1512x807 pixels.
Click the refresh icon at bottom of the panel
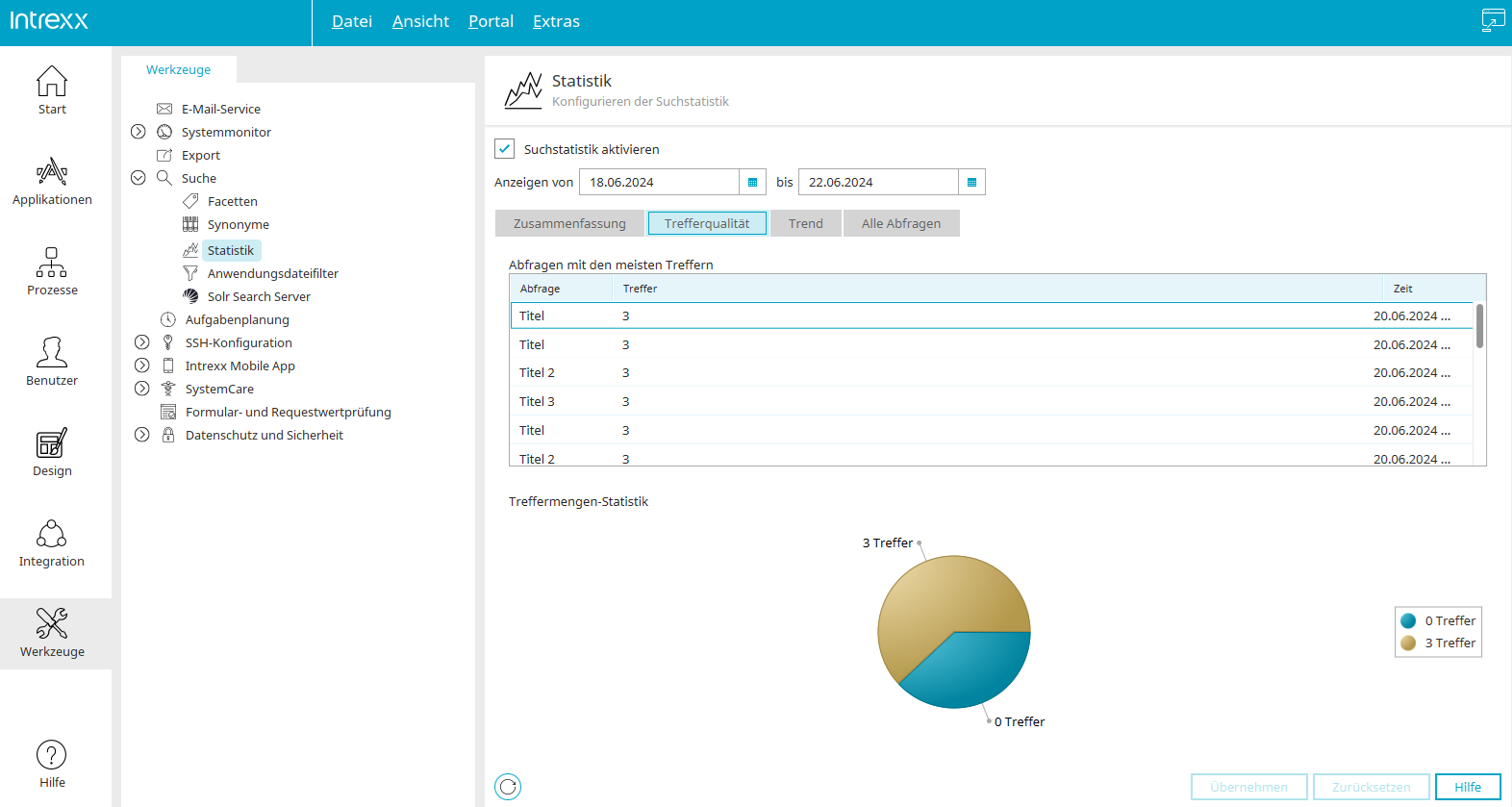point(508,787)
